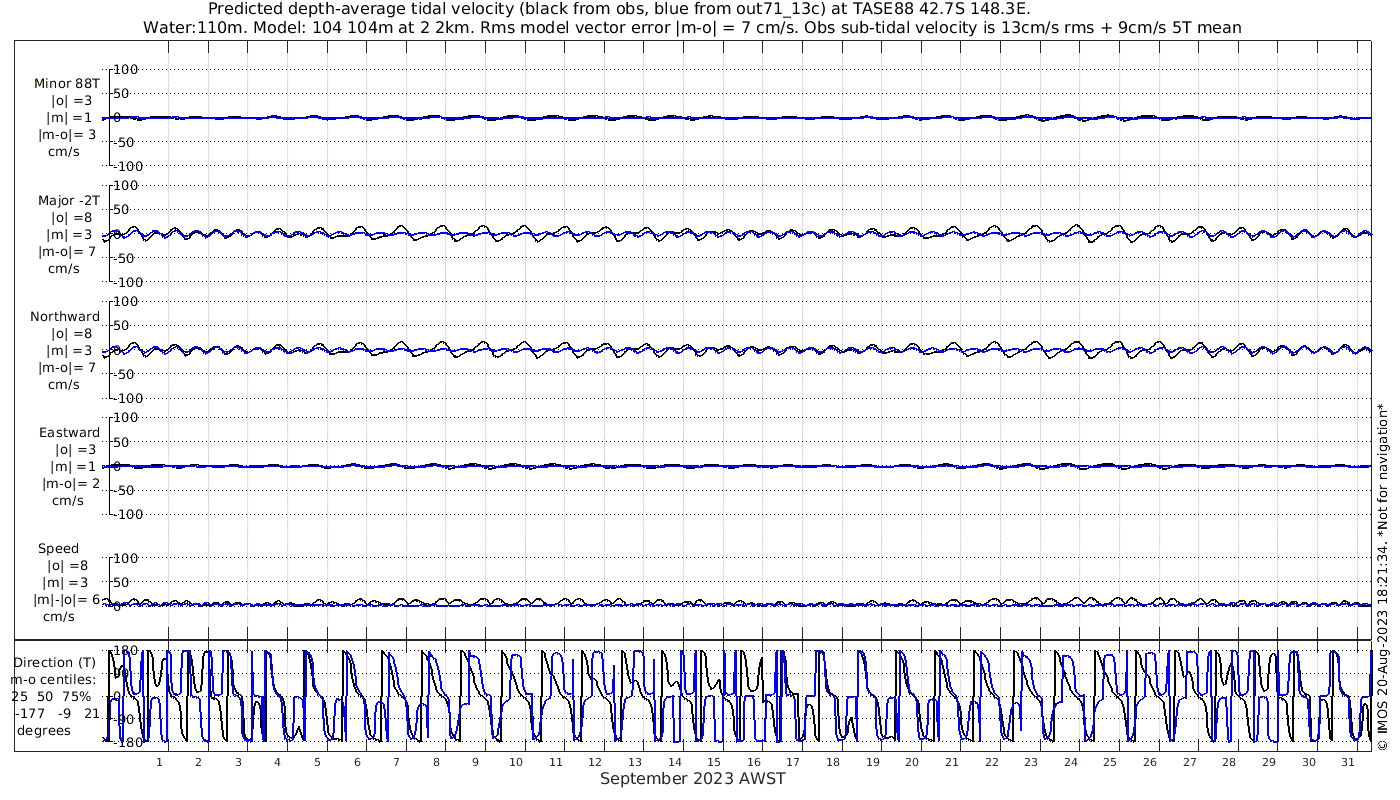
Task: Click day 15 on the date axis
Action: [714, 762]
